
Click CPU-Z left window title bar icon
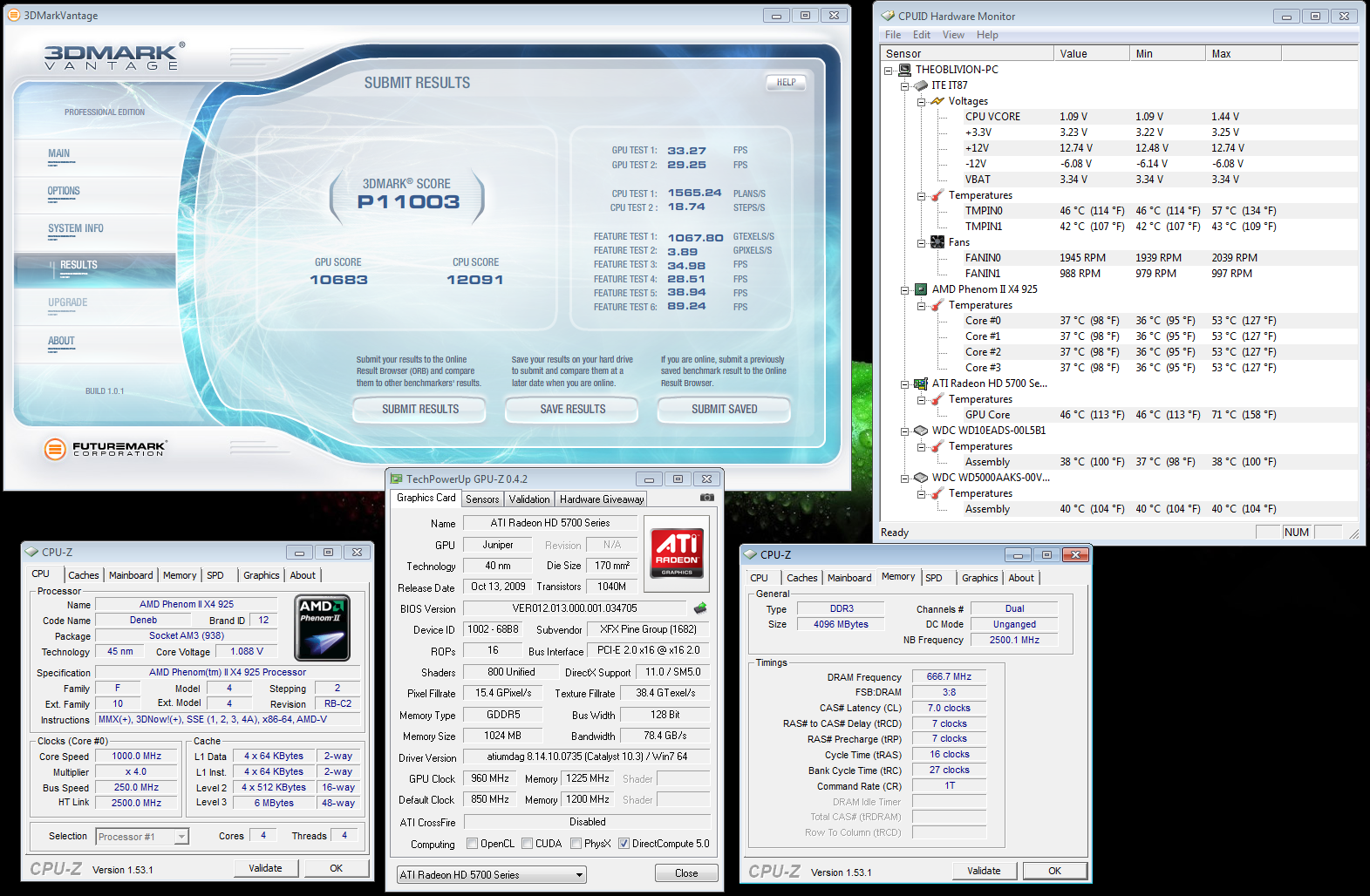pyautogui.click(x=31, y=552)
